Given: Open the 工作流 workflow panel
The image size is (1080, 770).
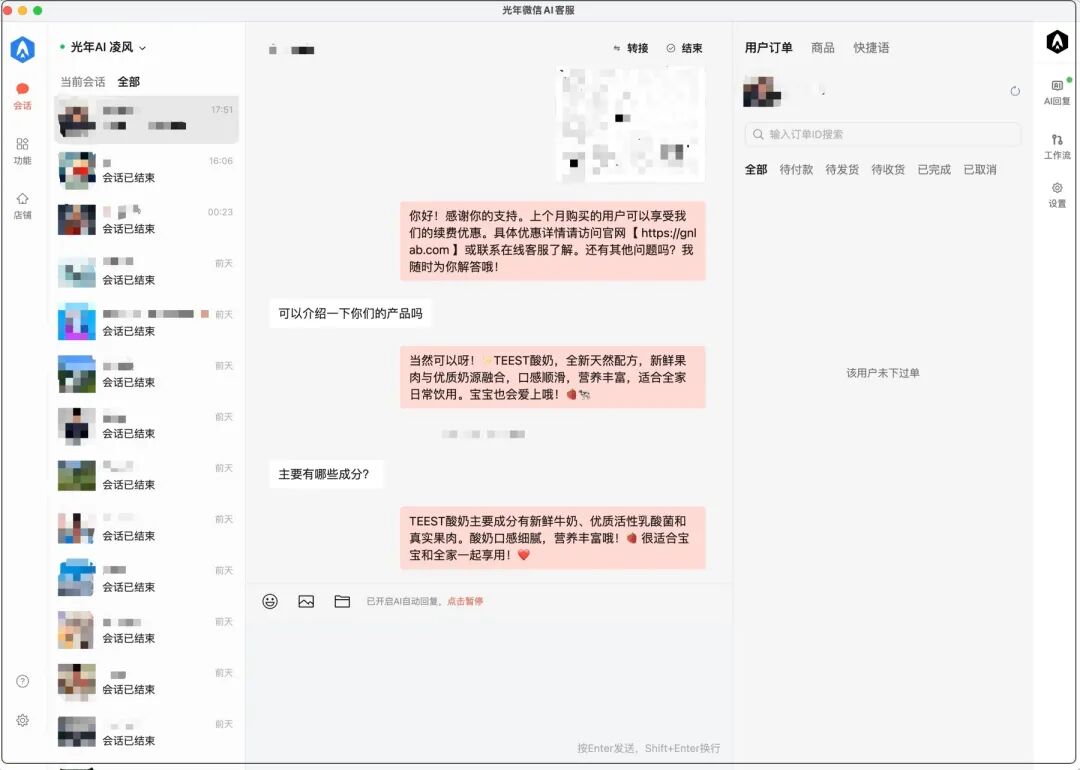Looking at the screenshot, I should [x=1057, y=147].
